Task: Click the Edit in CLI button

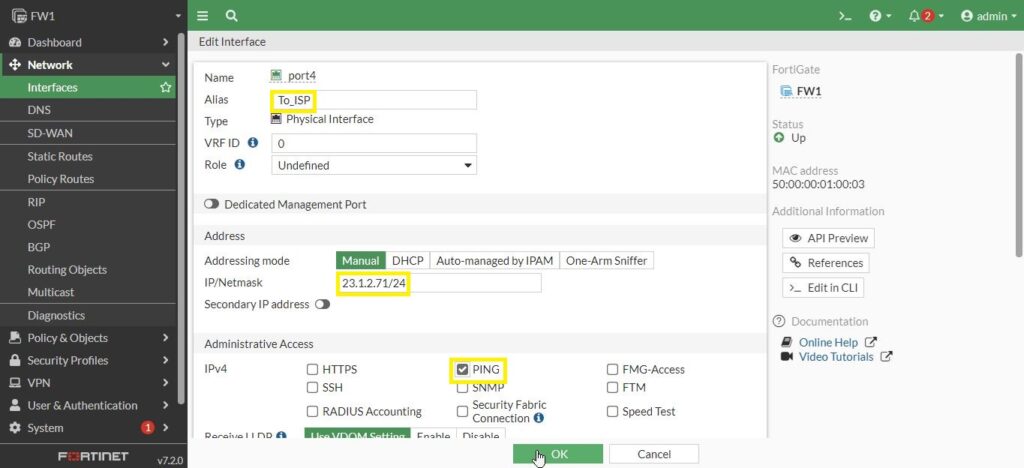Action: pyautogui.click(x=823, y=288)
